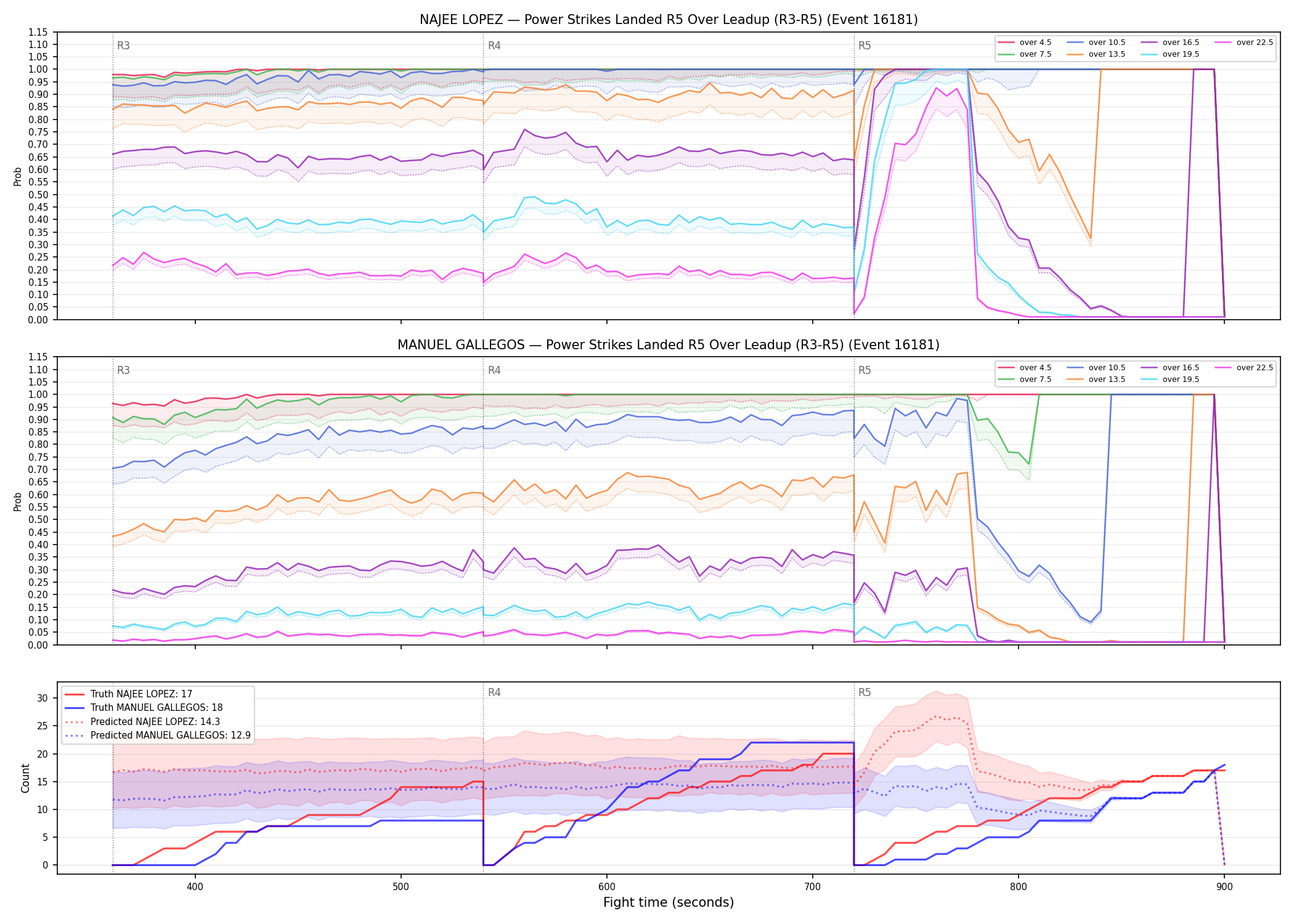The height and width of the screenshot is (924, 1294).
Task: Click the 30 tick label on the Count axis
Action: pos(43,698)
